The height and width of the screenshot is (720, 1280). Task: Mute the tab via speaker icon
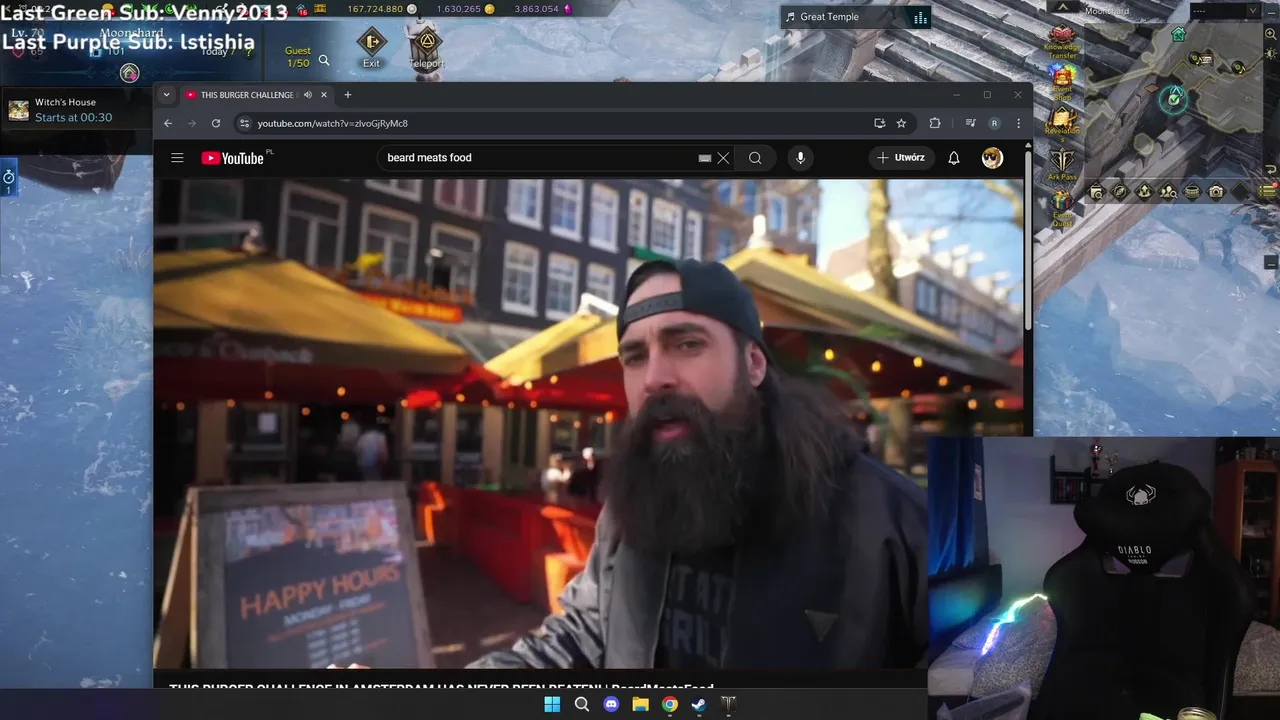coord(308,95)
